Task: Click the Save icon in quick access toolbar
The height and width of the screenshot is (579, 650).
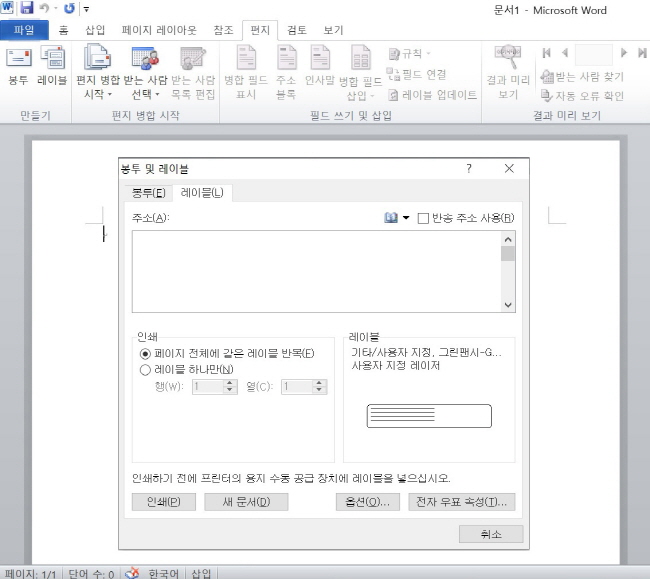Action: (x=27, y=8)
